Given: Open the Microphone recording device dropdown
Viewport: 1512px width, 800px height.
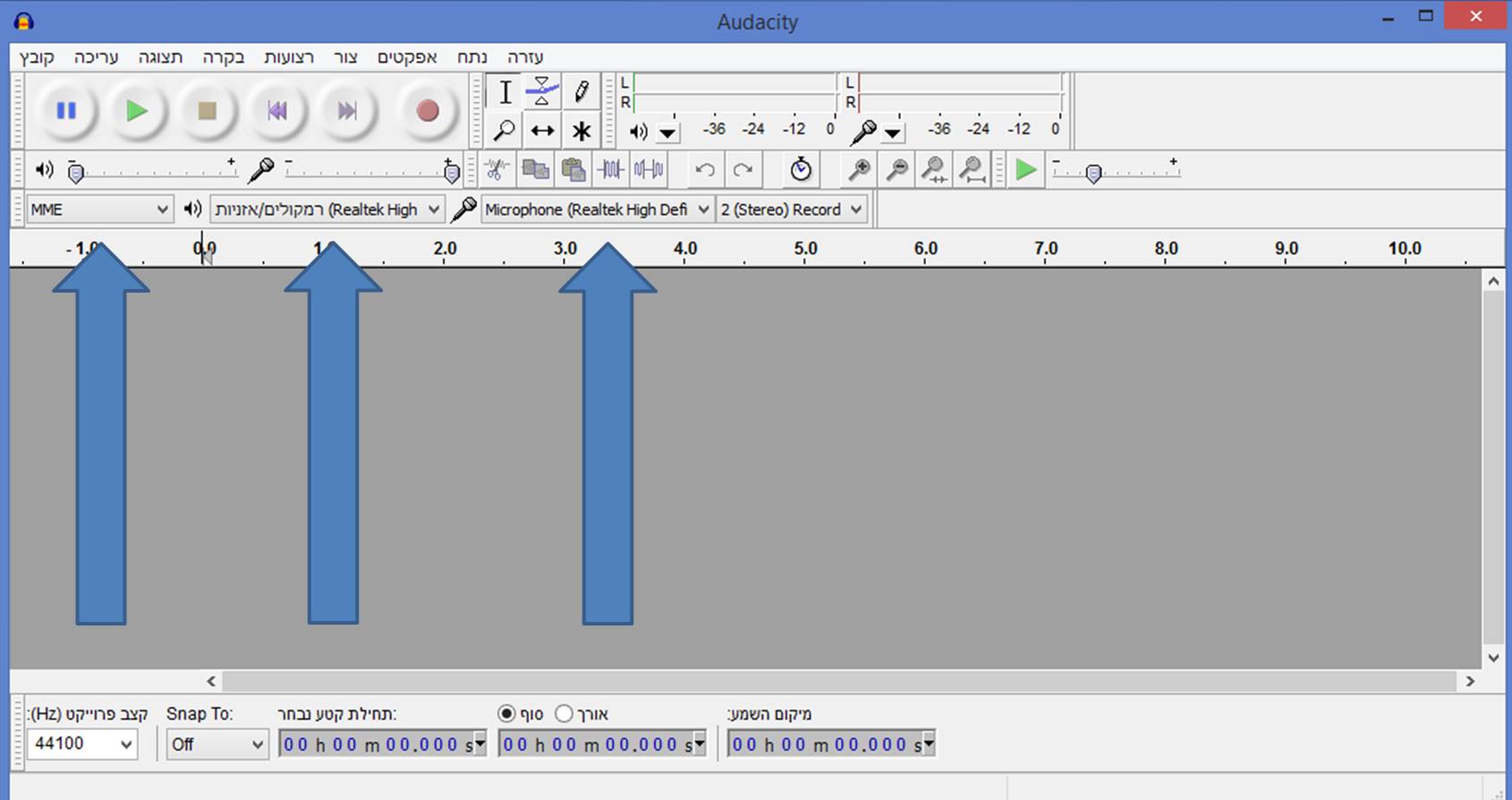Looking at the screenshot, I should click(x=597, y=209).
